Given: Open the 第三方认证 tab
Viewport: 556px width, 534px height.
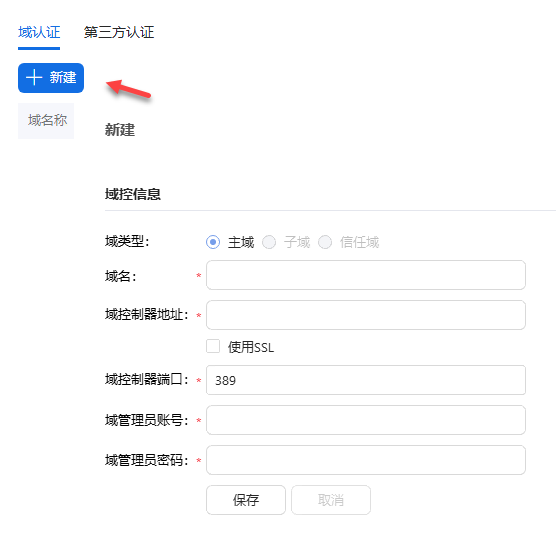Looking at the screenshot, I should [x=119, y=32].
